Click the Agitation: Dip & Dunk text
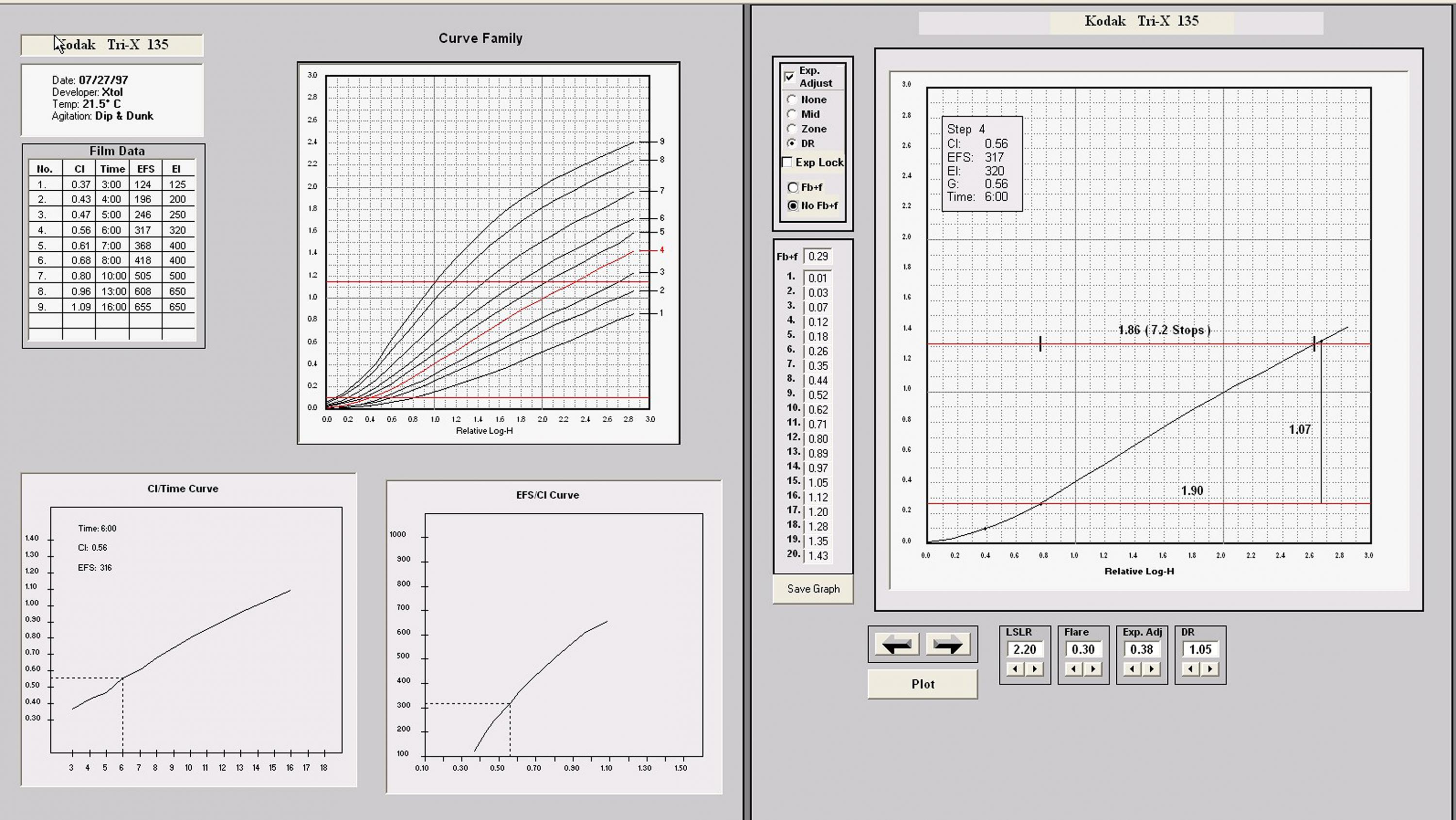Image resolution: width=1456 pixels, height=820 pixels. [x=102, y=116]
